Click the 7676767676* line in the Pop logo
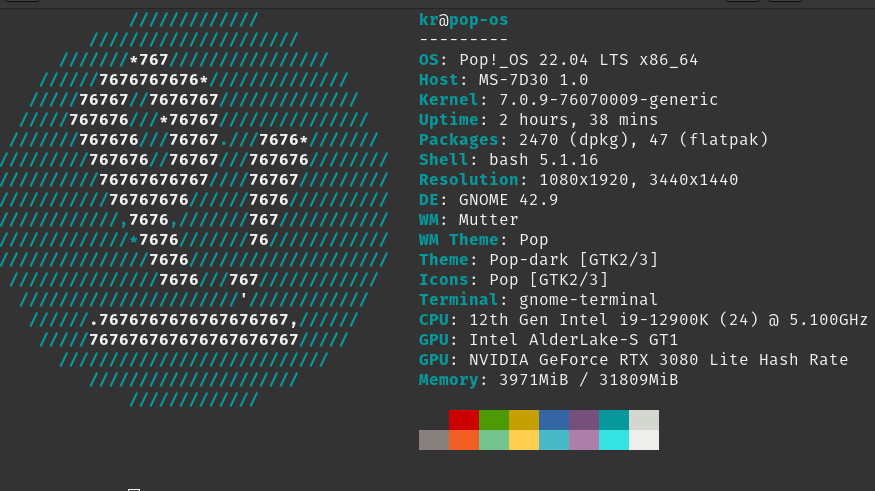This screenshot has height=491, width=875. [x=153, y=80]
